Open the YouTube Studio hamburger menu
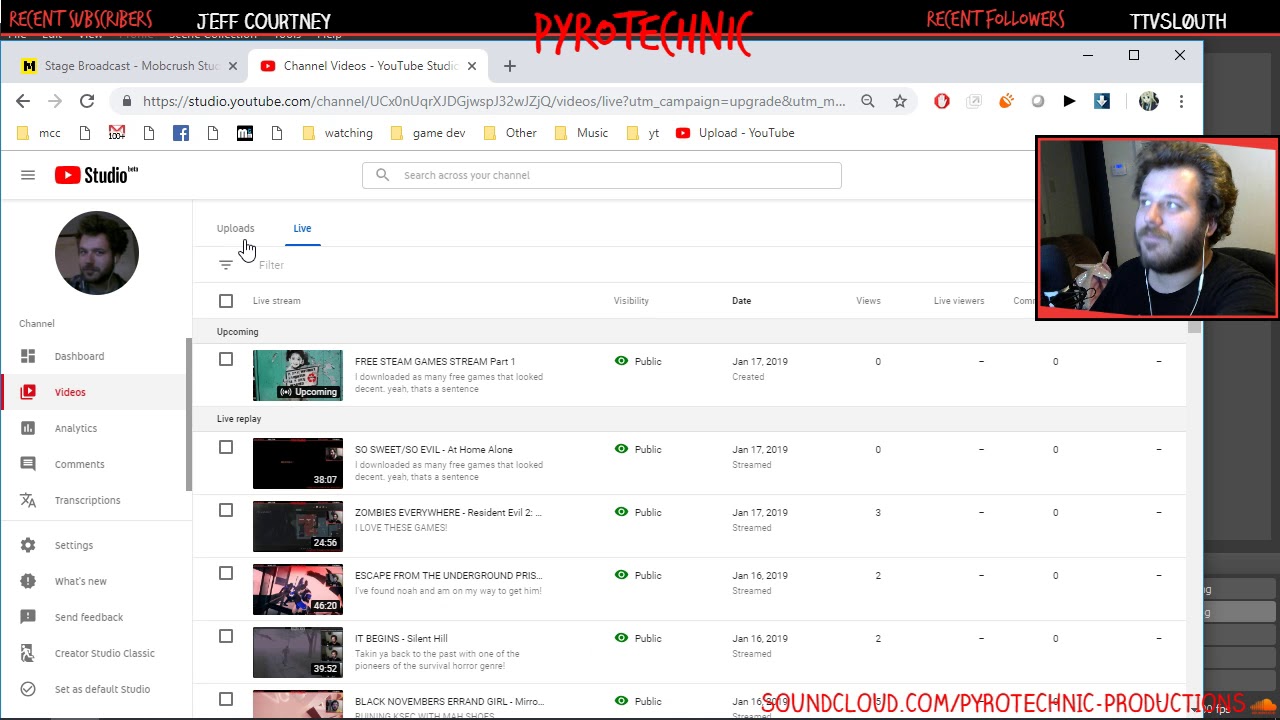 28,175
